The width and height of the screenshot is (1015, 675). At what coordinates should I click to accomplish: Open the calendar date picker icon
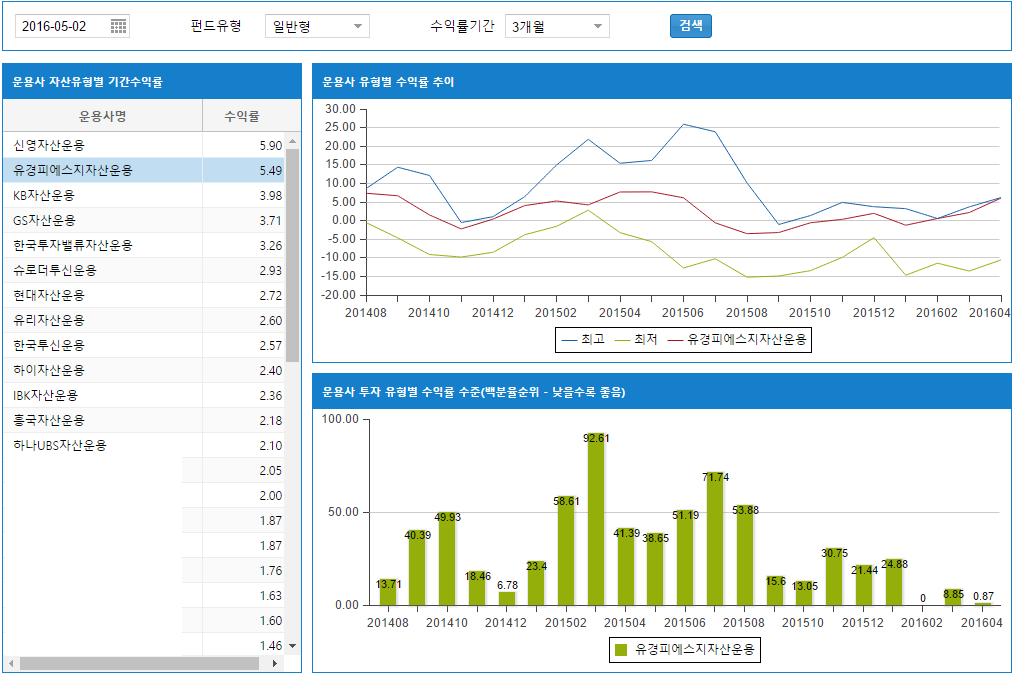coord(118,27)
